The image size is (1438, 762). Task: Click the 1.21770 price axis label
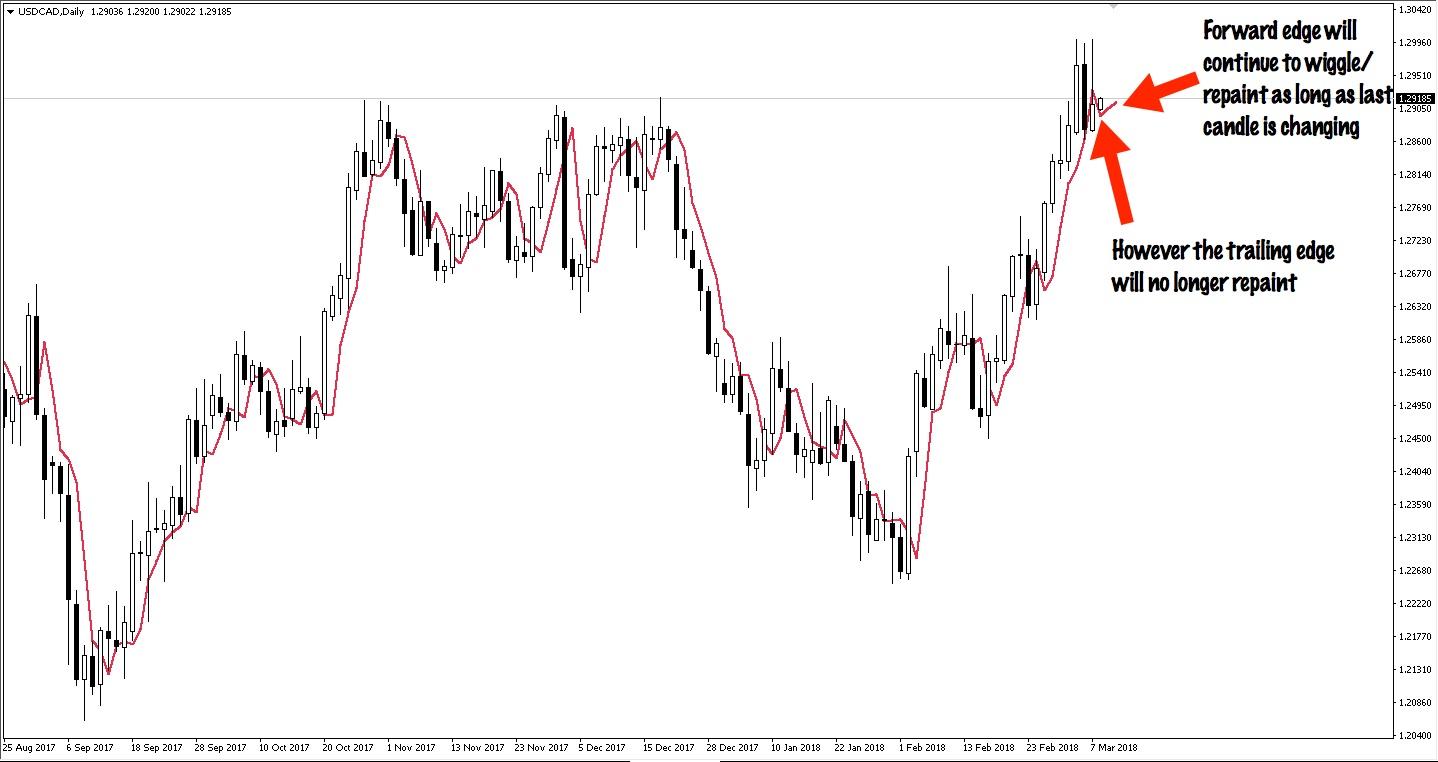pyautogui.click(x=1417, y=636)
